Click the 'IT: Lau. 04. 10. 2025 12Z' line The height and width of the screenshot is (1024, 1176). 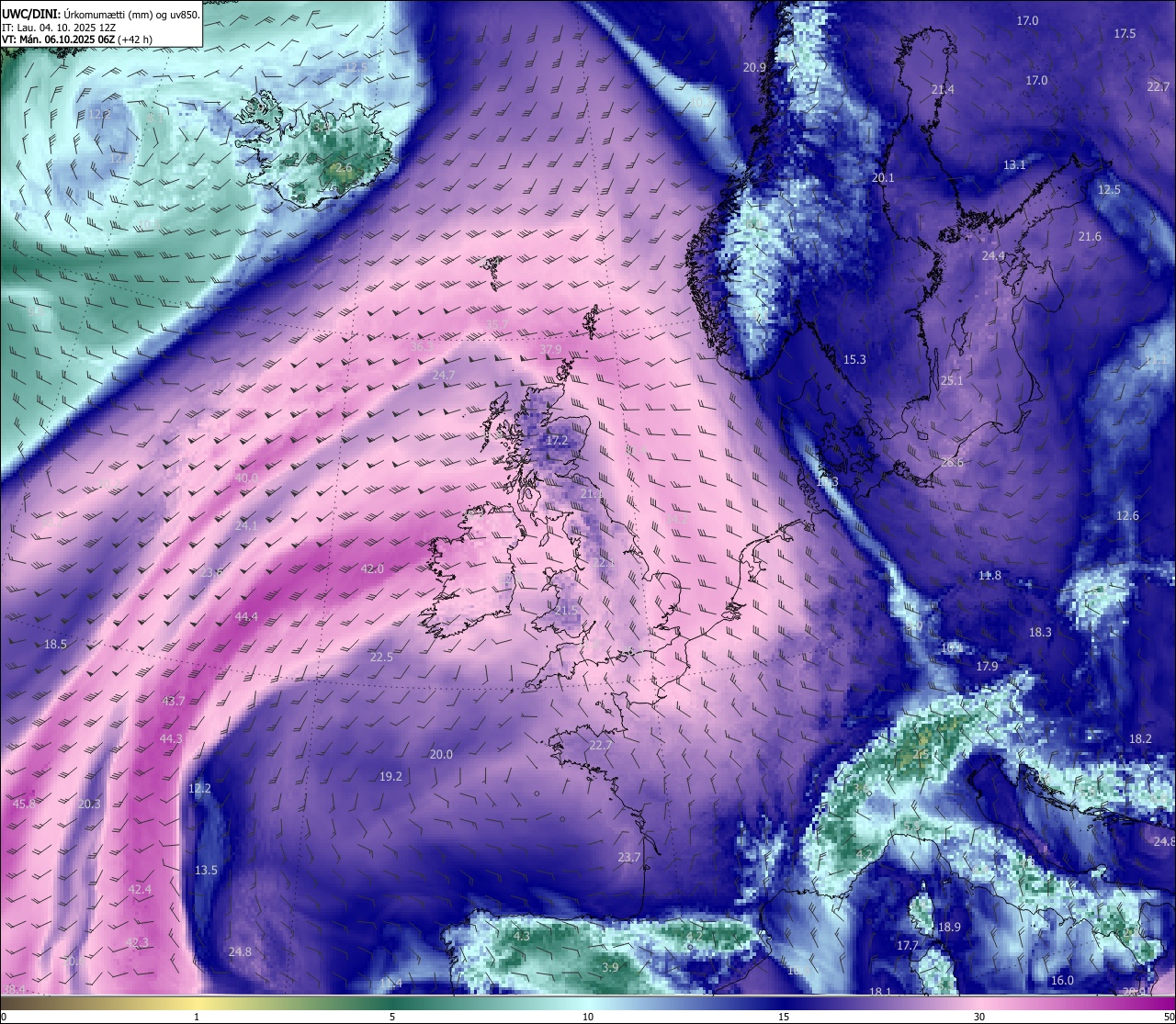click(58, 28)
